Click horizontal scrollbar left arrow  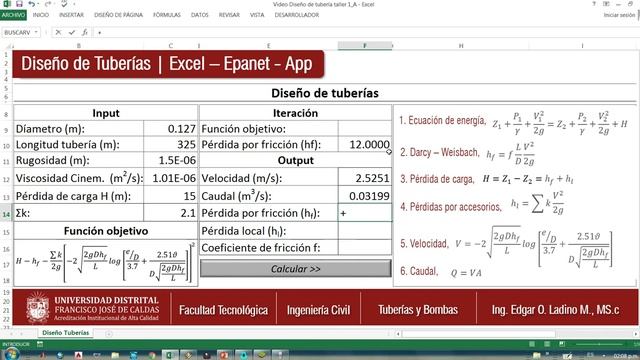[x=398, y=333]
